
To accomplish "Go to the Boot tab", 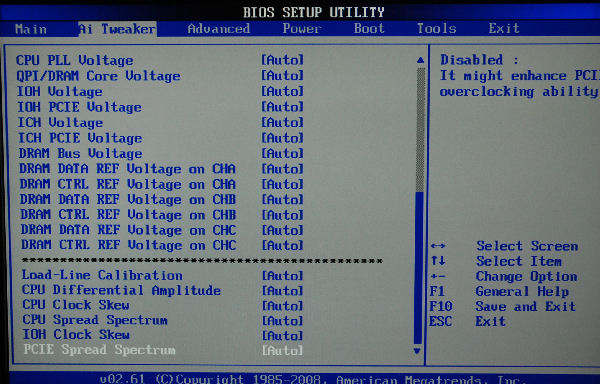I will pyautogui.click(x=369, y=28).
